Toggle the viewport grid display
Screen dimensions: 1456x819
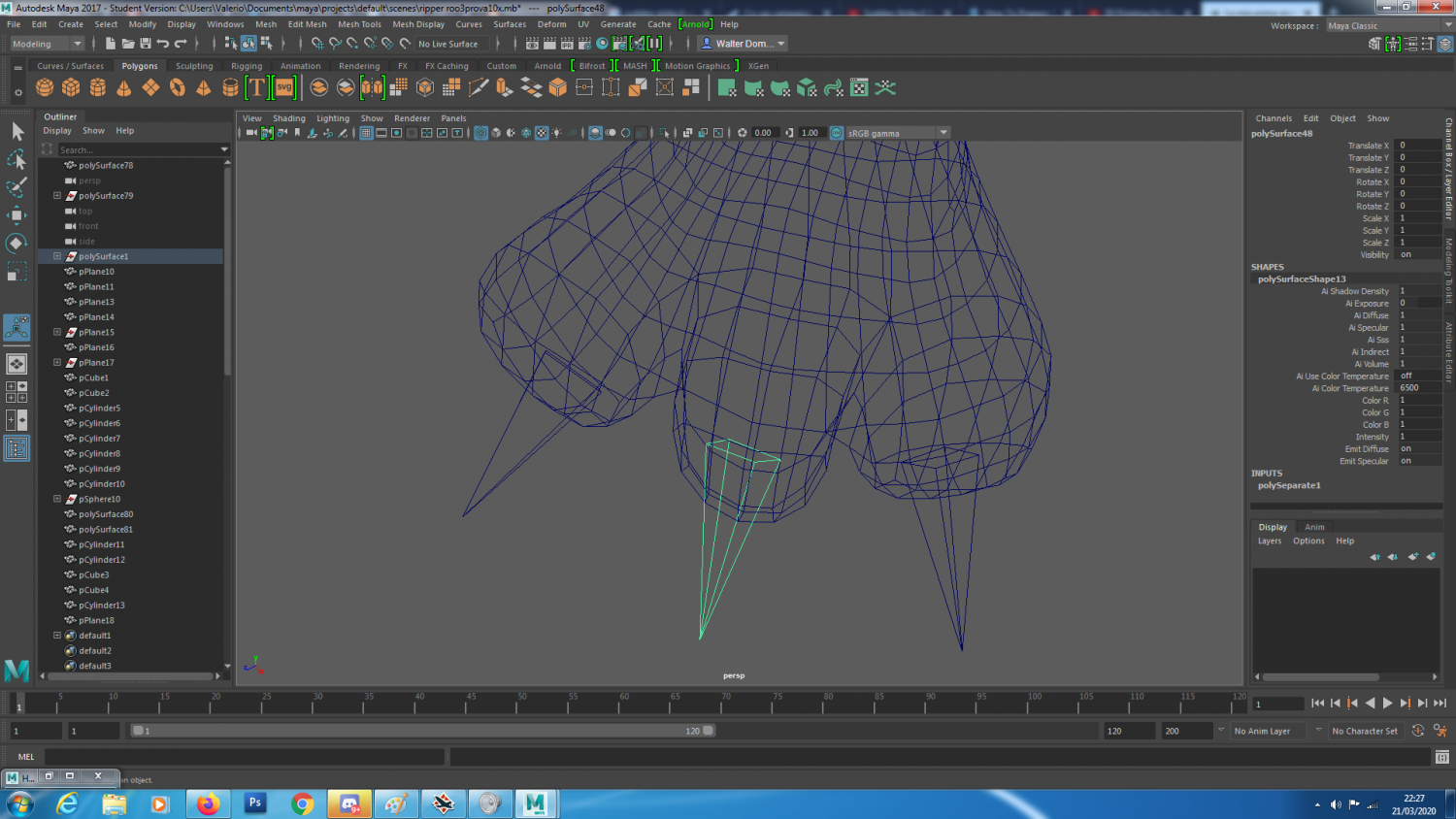[366, 133]
